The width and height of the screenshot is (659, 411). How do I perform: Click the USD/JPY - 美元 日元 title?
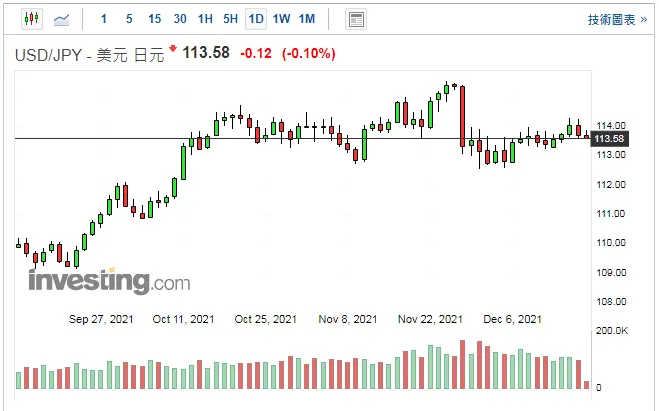pos(88,53)
